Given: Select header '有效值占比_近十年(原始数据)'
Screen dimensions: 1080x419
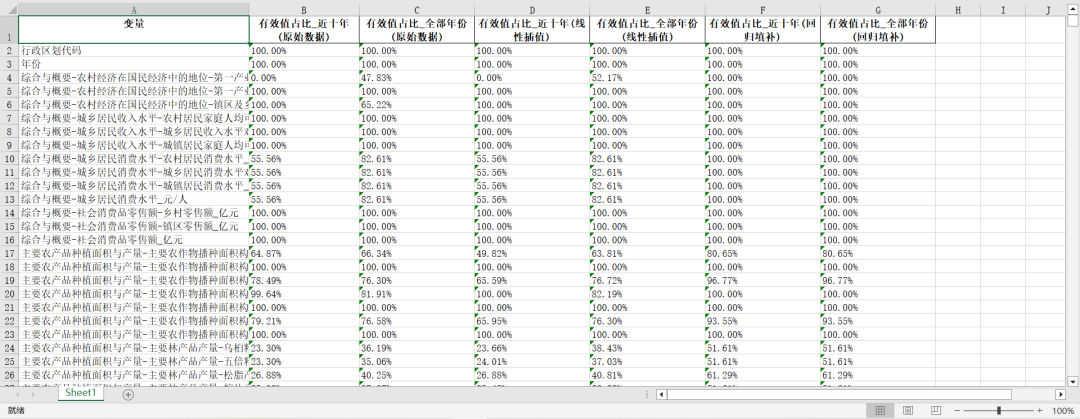Looking at the screenshot, I should (x=304, y=30).
